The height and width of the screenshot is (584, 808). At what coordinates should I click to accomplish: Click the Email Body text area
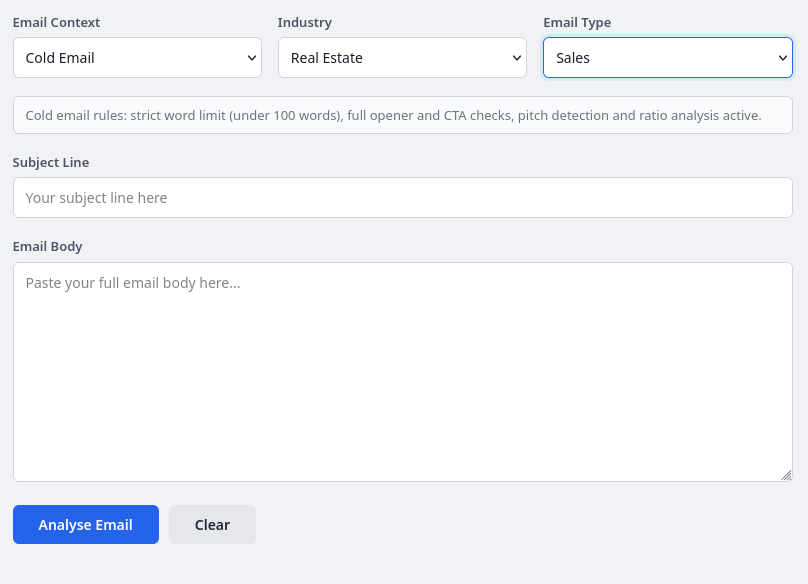coord(402,370)
